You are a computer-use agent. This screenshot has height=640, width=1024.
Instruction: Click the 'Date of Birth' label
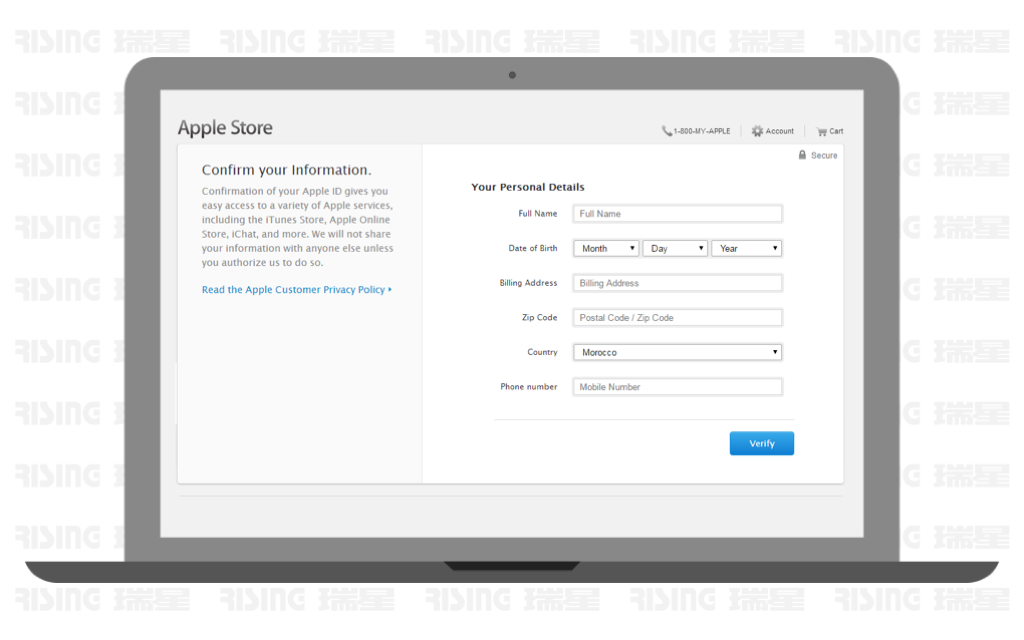tap(533, 248)
